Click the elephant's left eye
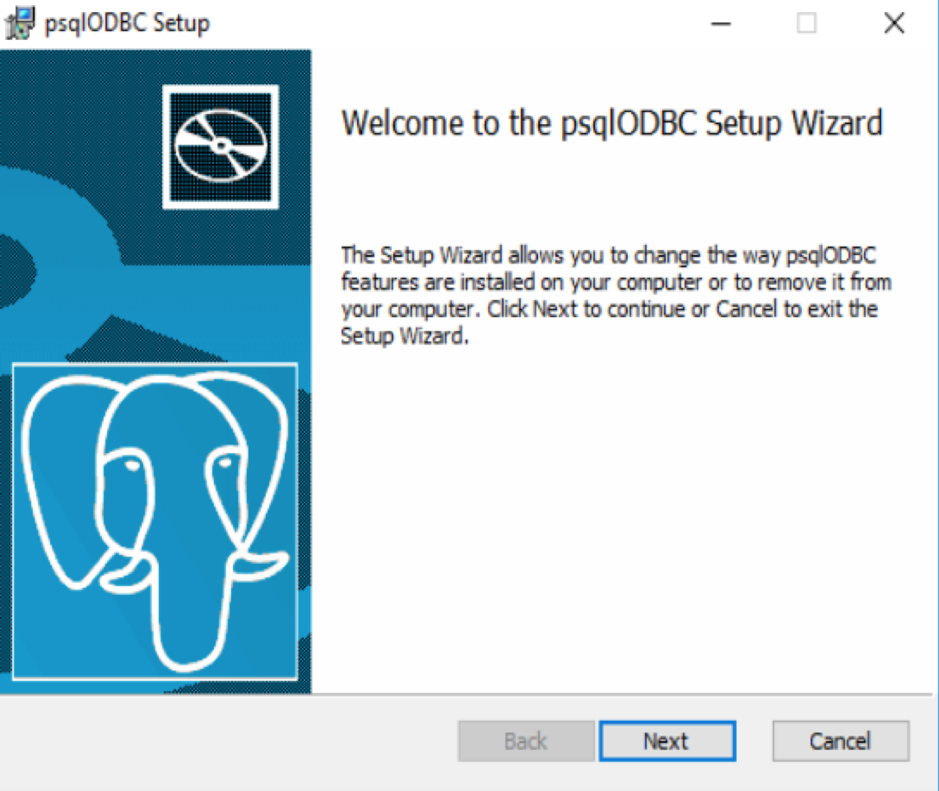Image resolution: width=939 pixels, height=791 pixels. click(x=130, y=465)
